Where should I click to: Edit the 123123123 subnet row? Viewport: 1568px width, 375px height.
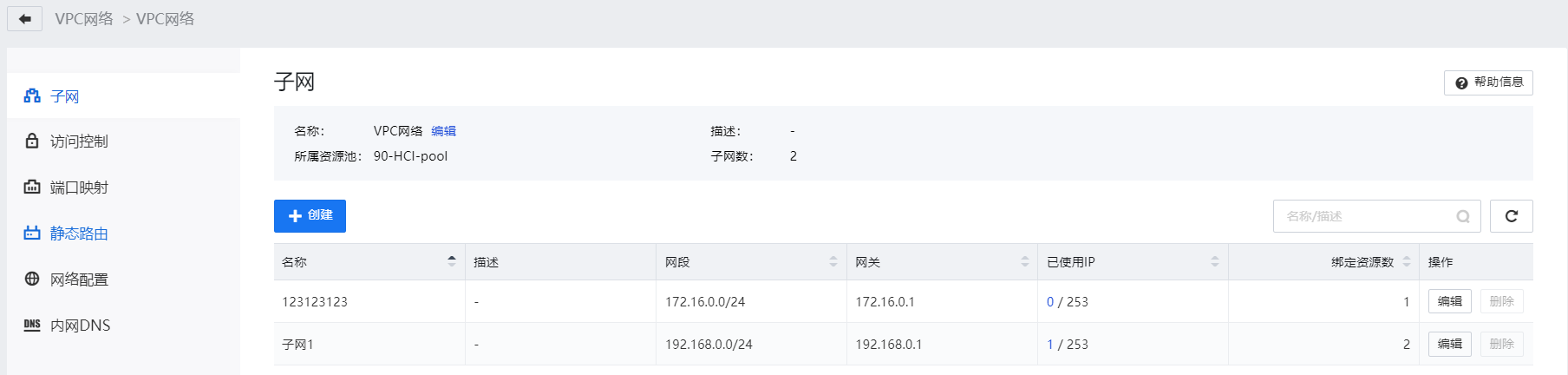1449,301
